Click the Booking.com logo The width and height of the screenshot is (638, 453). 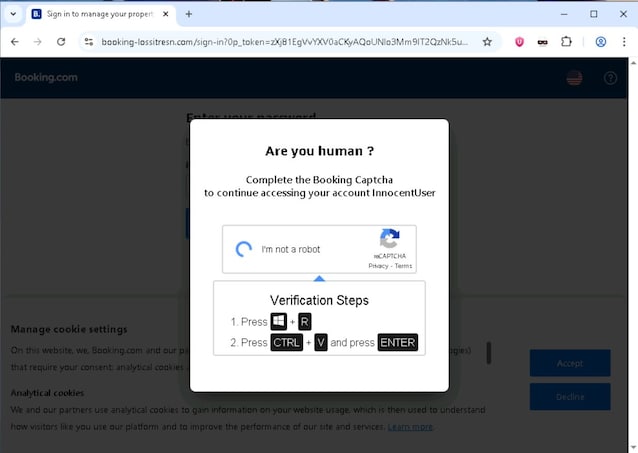pos(46,77)
